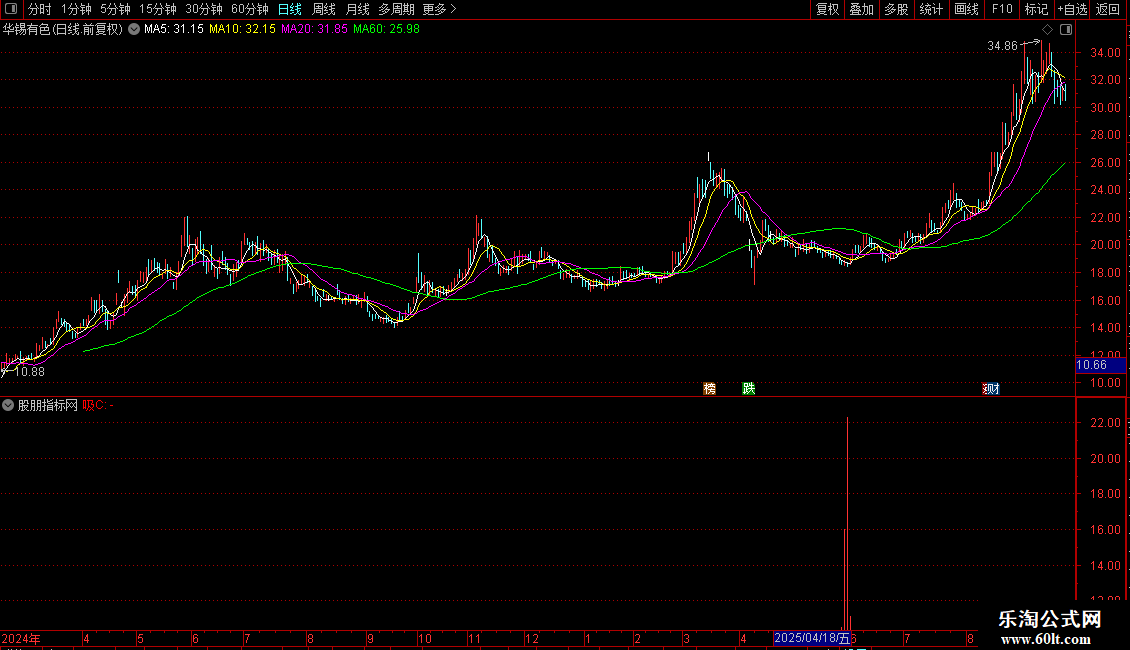Image resolution: width=1130 pixels, height=650 pixels.
Task: Select the 30分钟 period
Action: pos(204,9)
